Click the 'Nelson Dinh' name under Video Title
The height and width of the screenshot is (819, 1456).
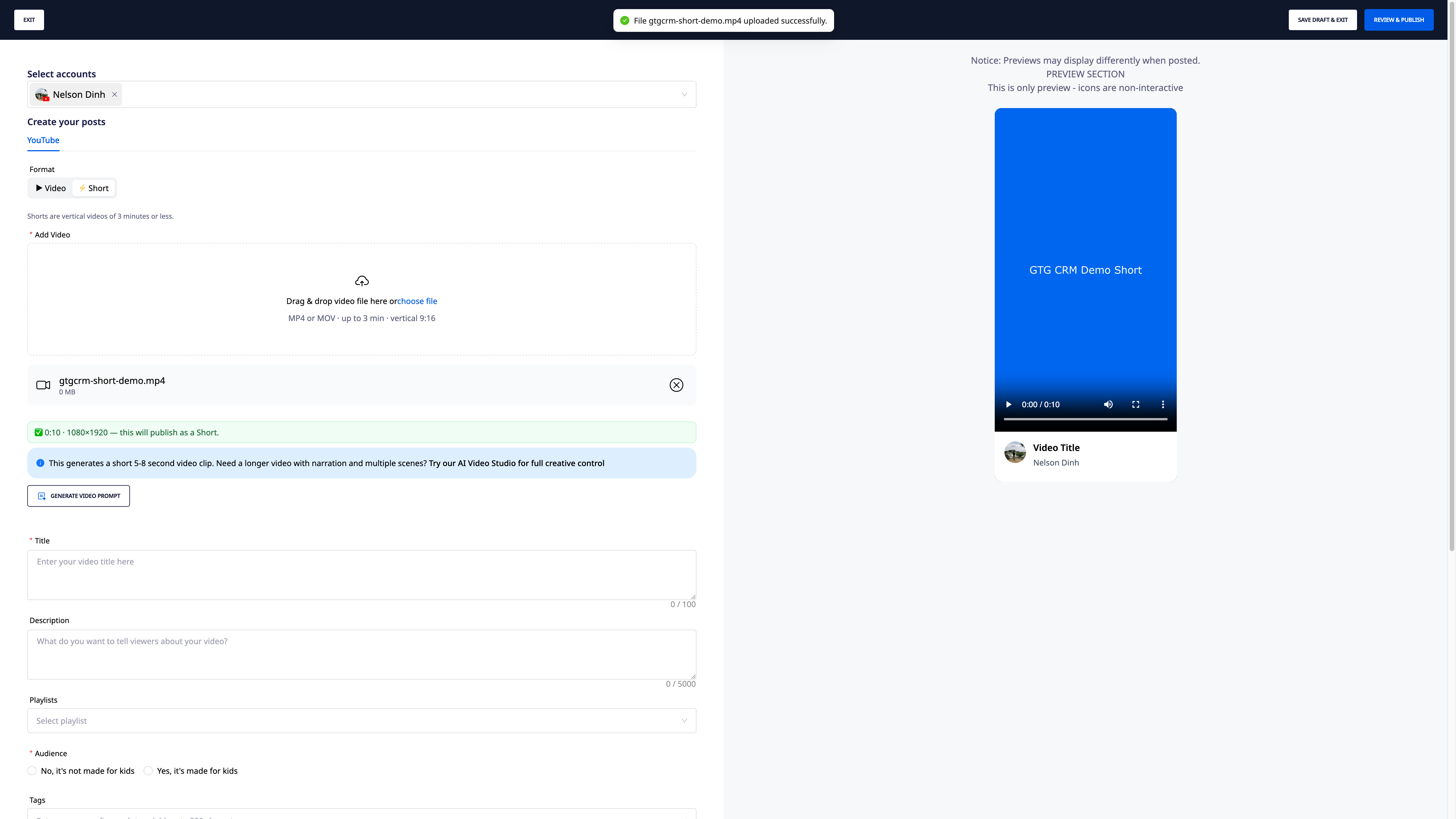tap(1056, 462)
